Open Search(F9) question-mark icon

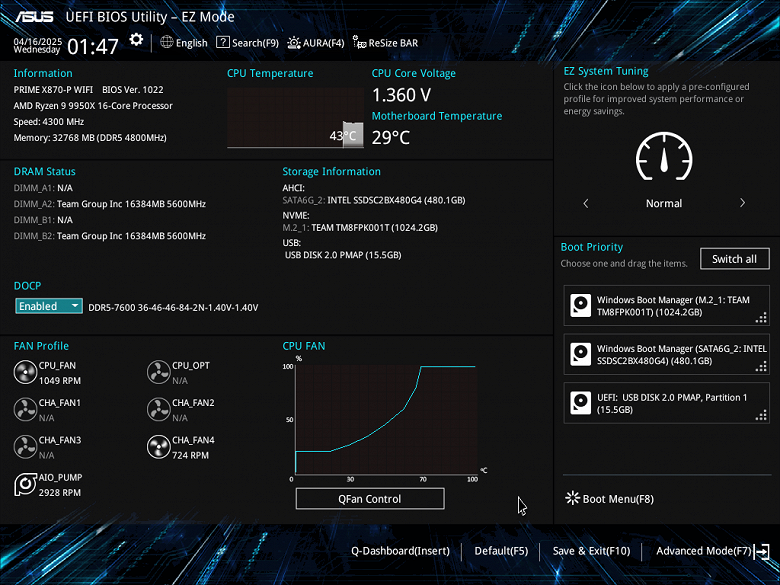[x=222, y=42]
